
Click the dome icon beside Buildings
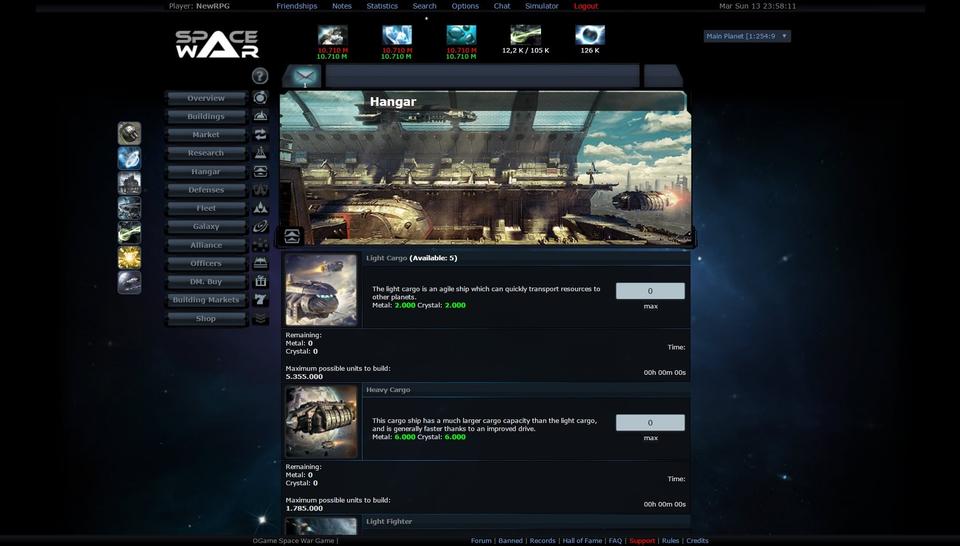pyautogui.click(x=260, y=116)
